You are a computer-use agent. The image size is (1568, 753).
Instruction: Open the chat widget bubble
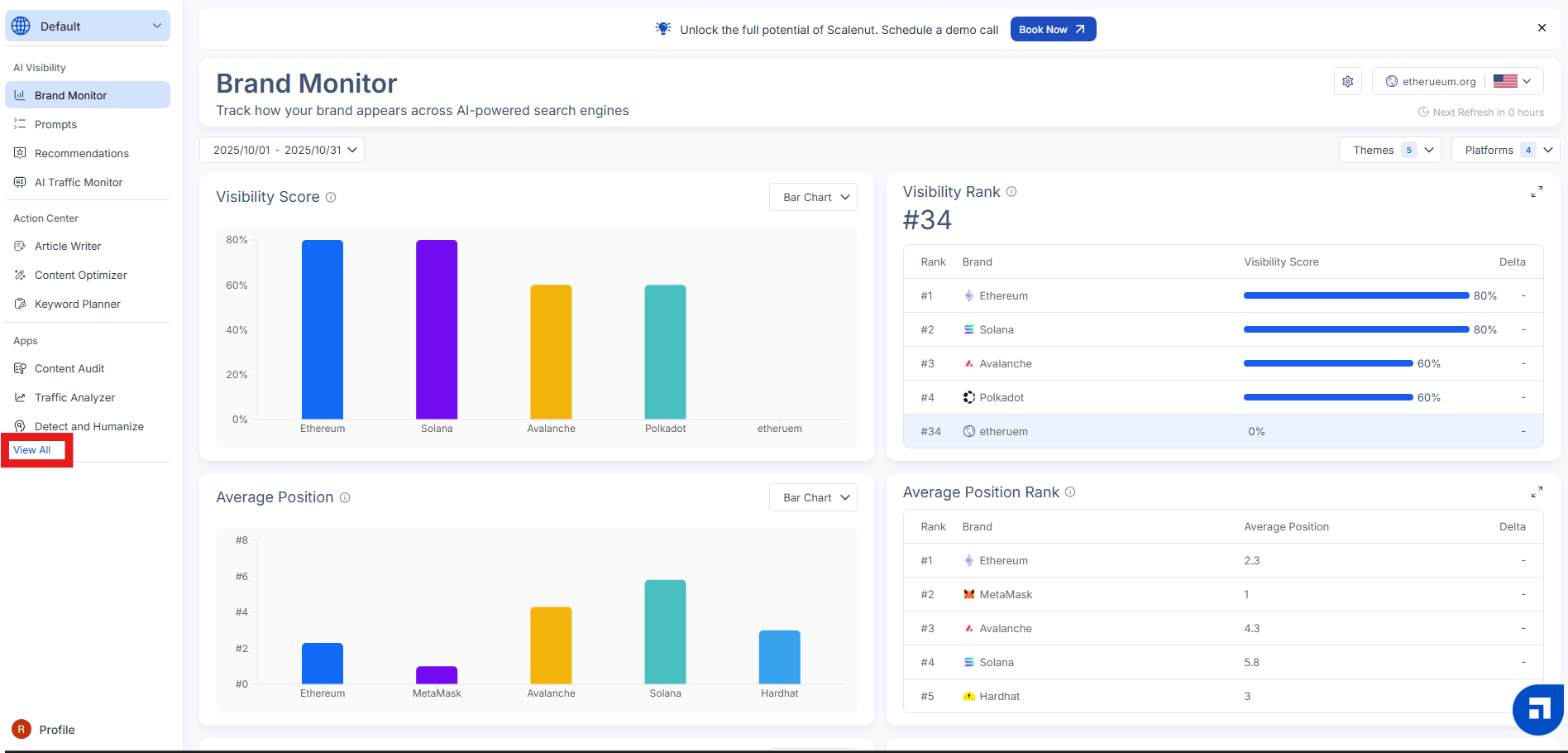coord(1538,709)
